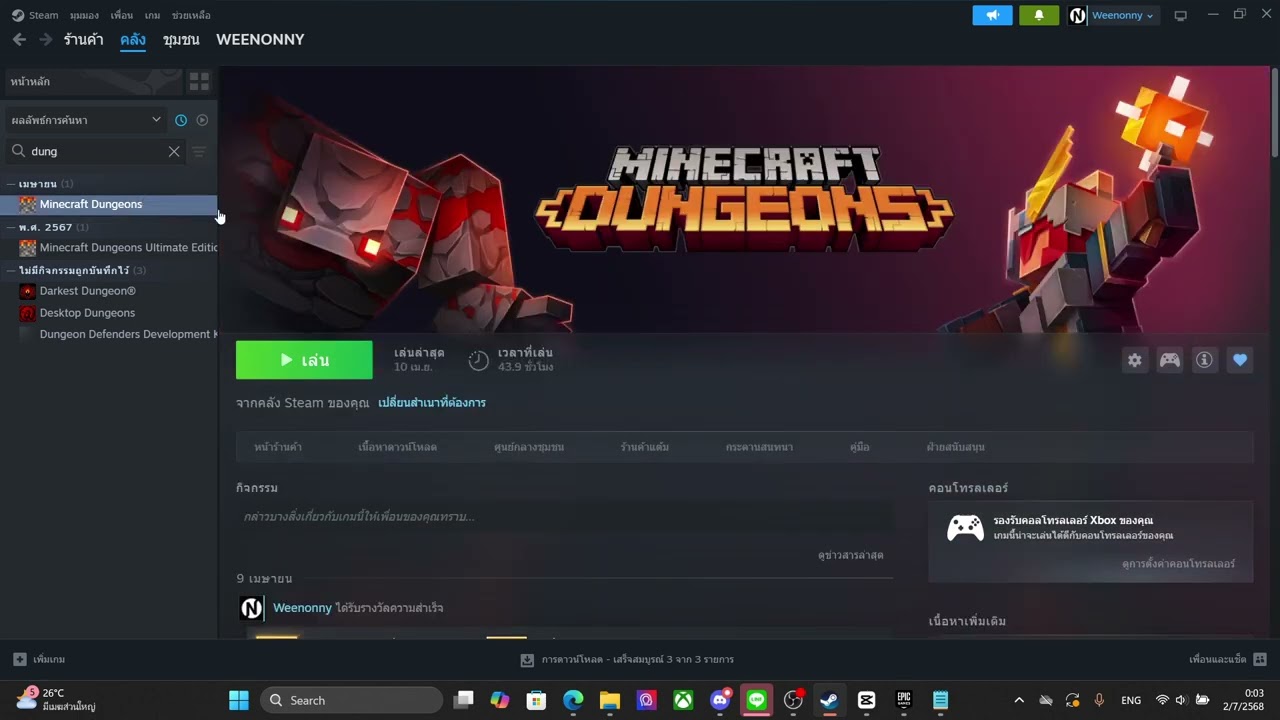This screenshot has width=1280, height=720.
Task: Switch library to grid collections view
Action: pos(199,81)
